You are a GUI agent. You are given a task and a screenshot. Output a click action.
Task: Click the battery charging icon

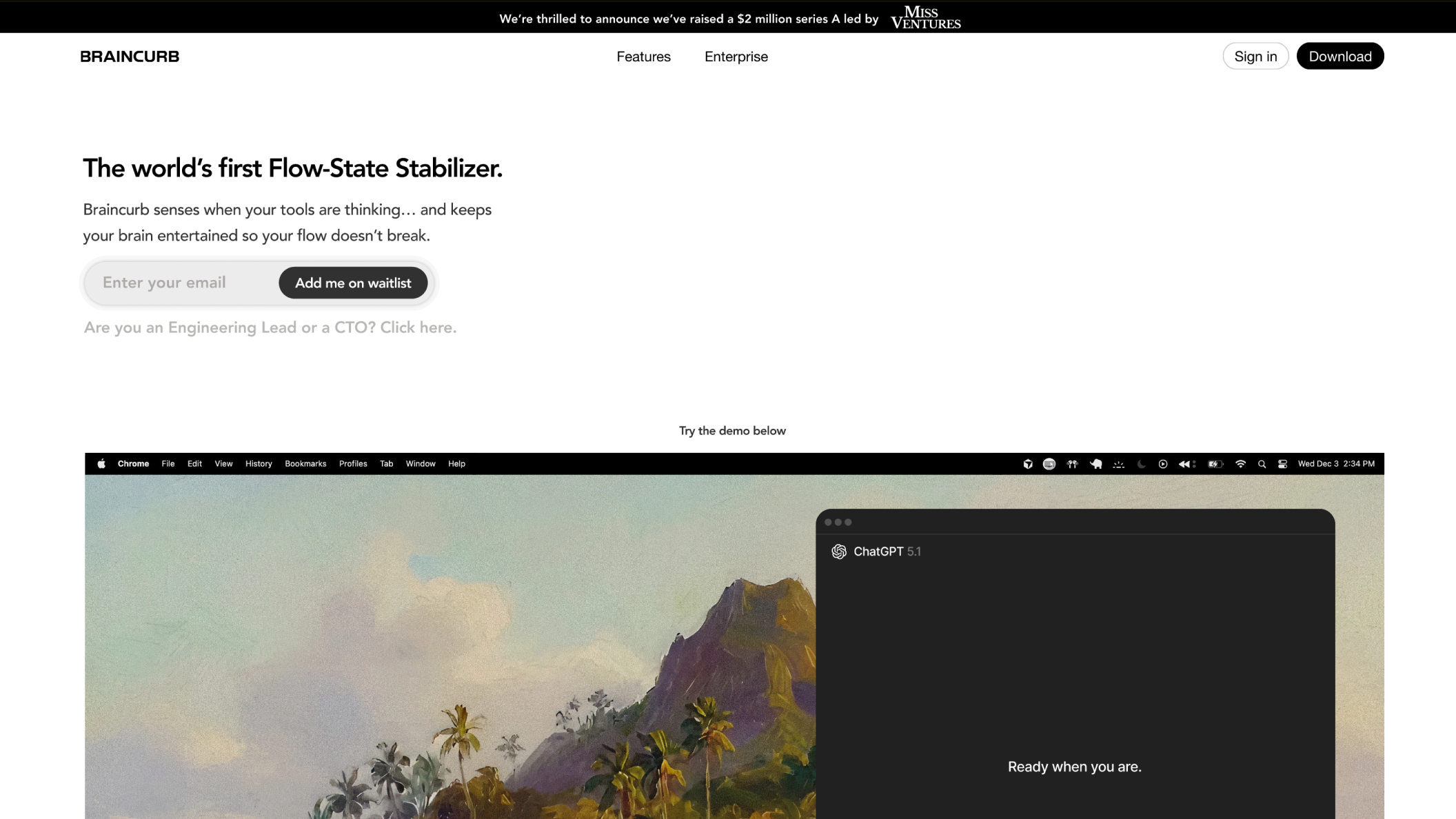(x=1215, y=464)
